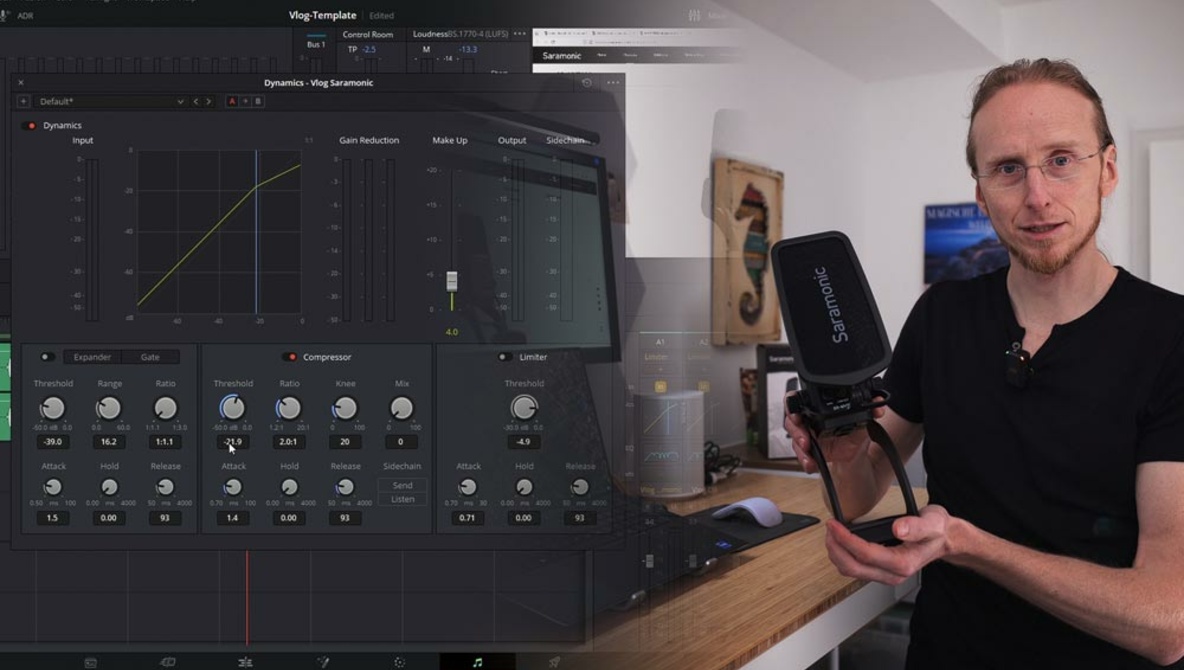Click Expander Ratio value field 1:1.1
Image resolution: width=1184 pixels, height=670 pixels.
[x=165, y=442]
